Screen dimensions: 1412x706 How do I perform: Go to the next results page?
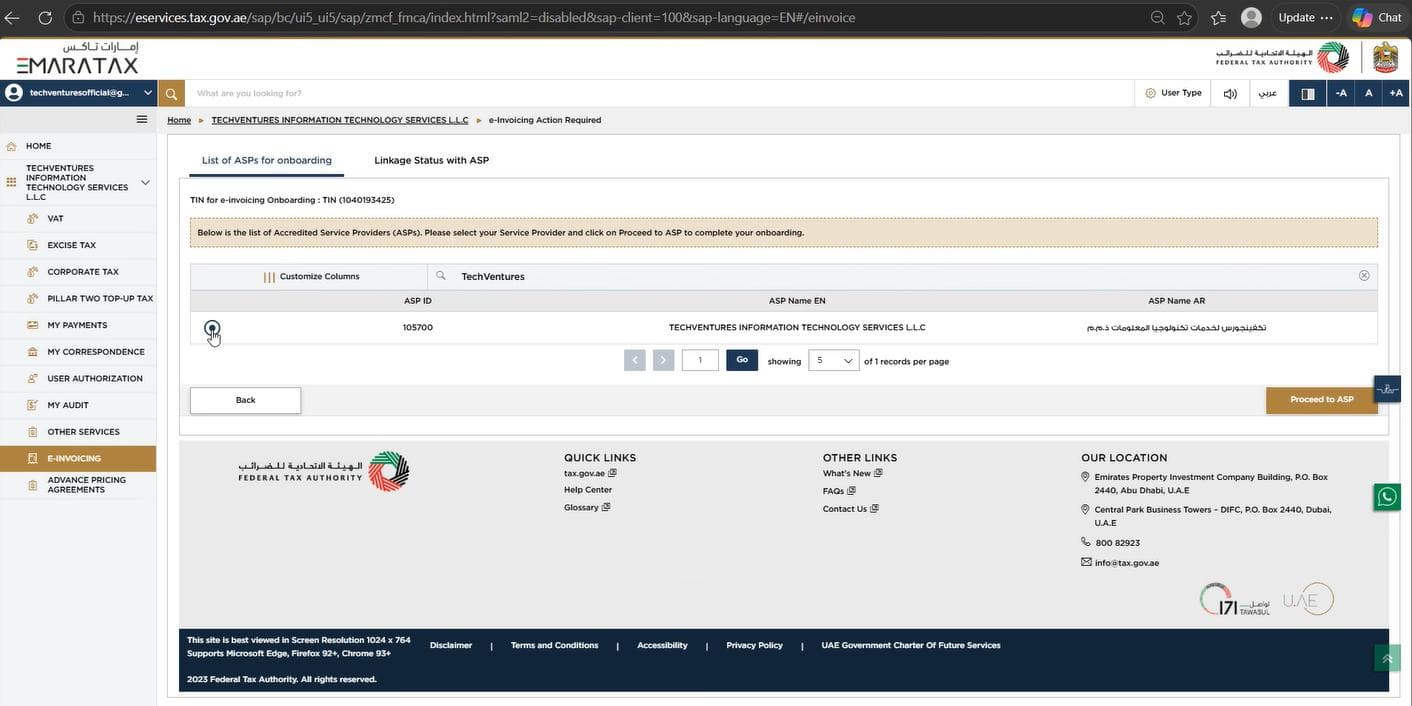pos(663,360)
